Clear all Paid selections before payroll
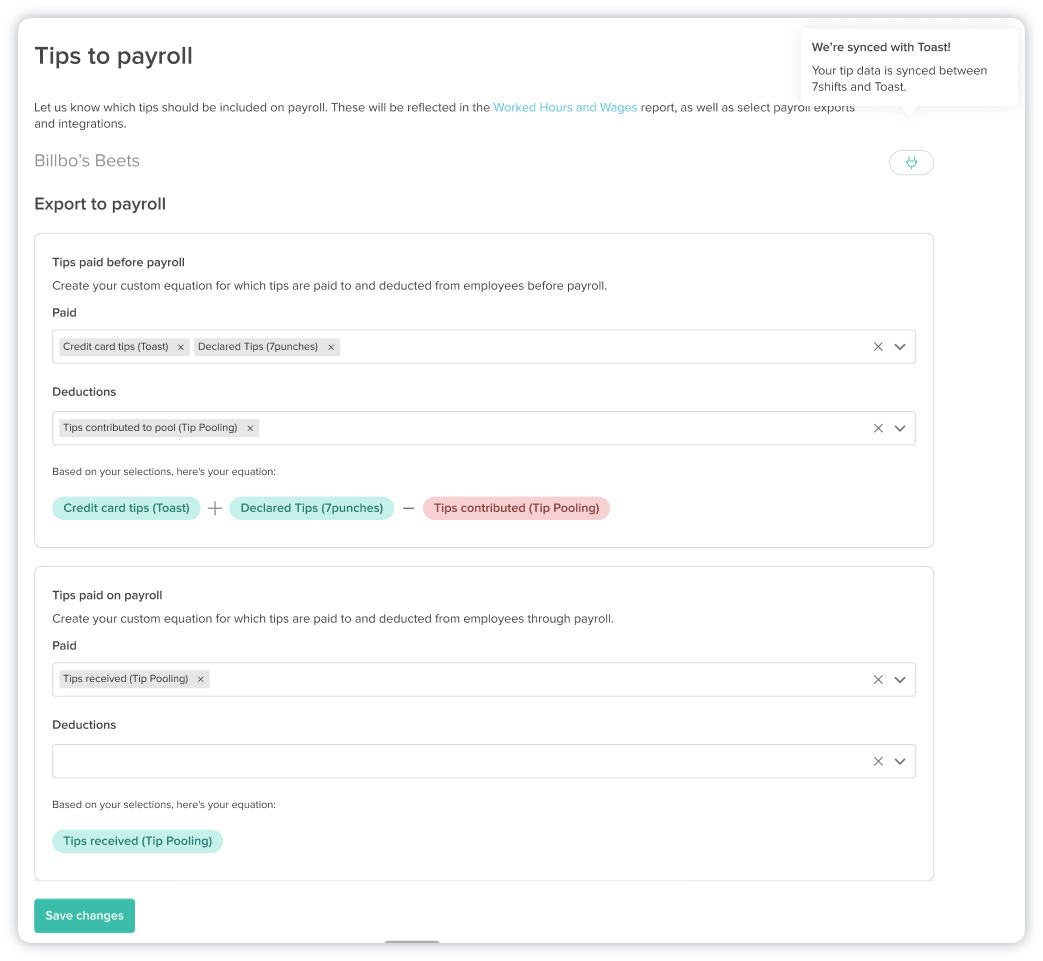 tap(878, 347)
